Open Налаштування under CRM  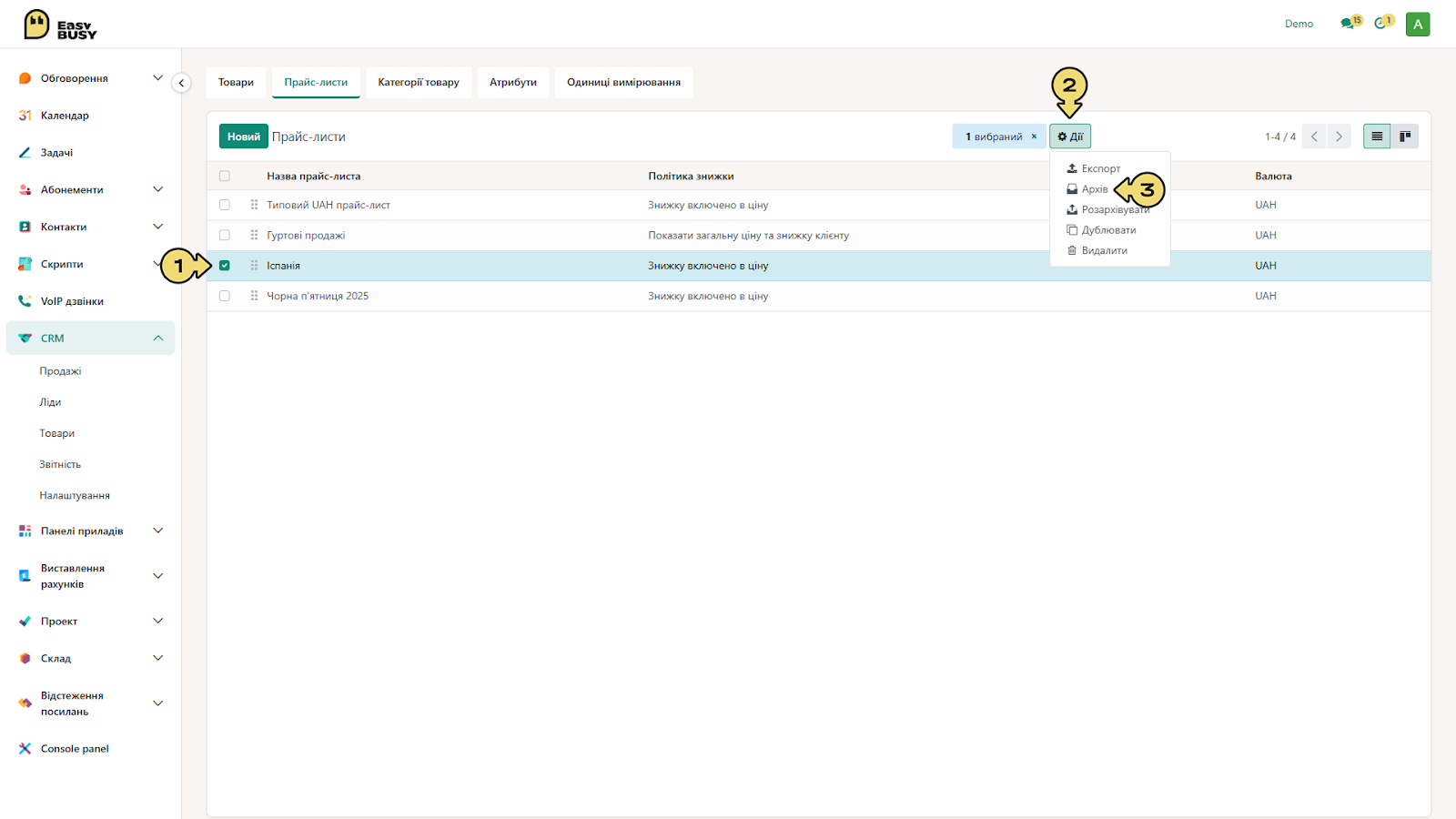tap(75, 496)
